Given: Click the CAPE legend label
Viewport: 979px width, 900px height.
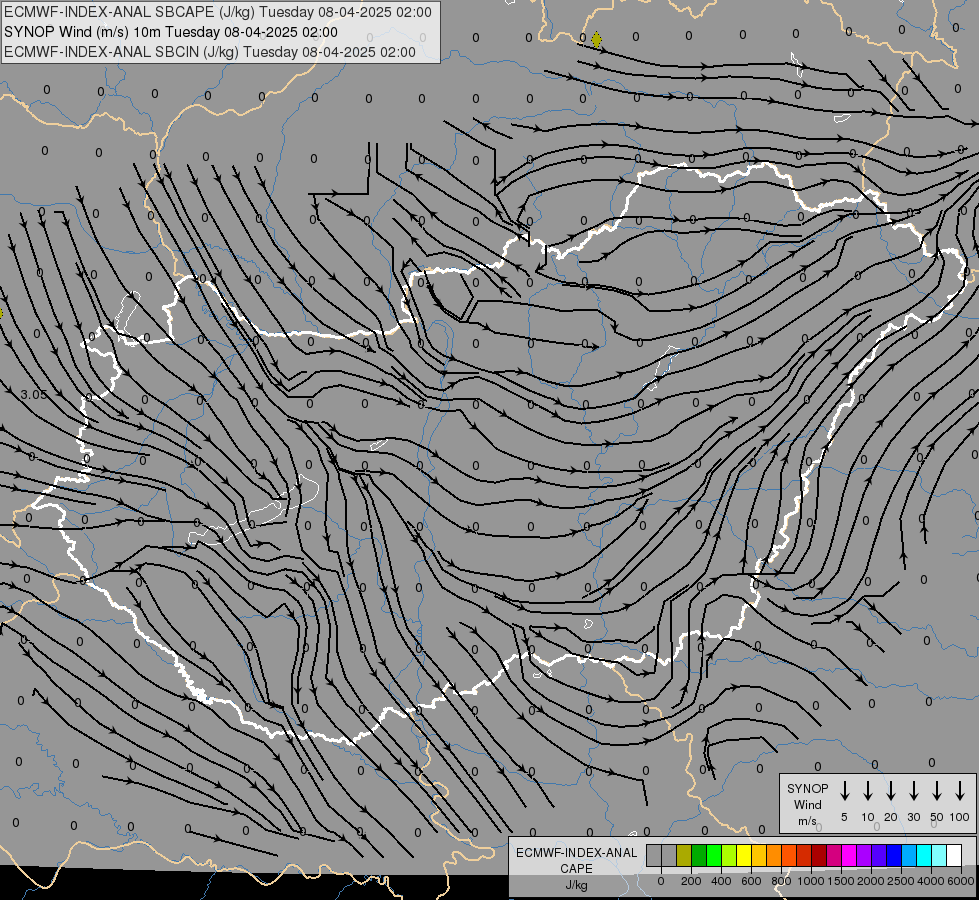Looking at the screenshot, I should [576, 869].
